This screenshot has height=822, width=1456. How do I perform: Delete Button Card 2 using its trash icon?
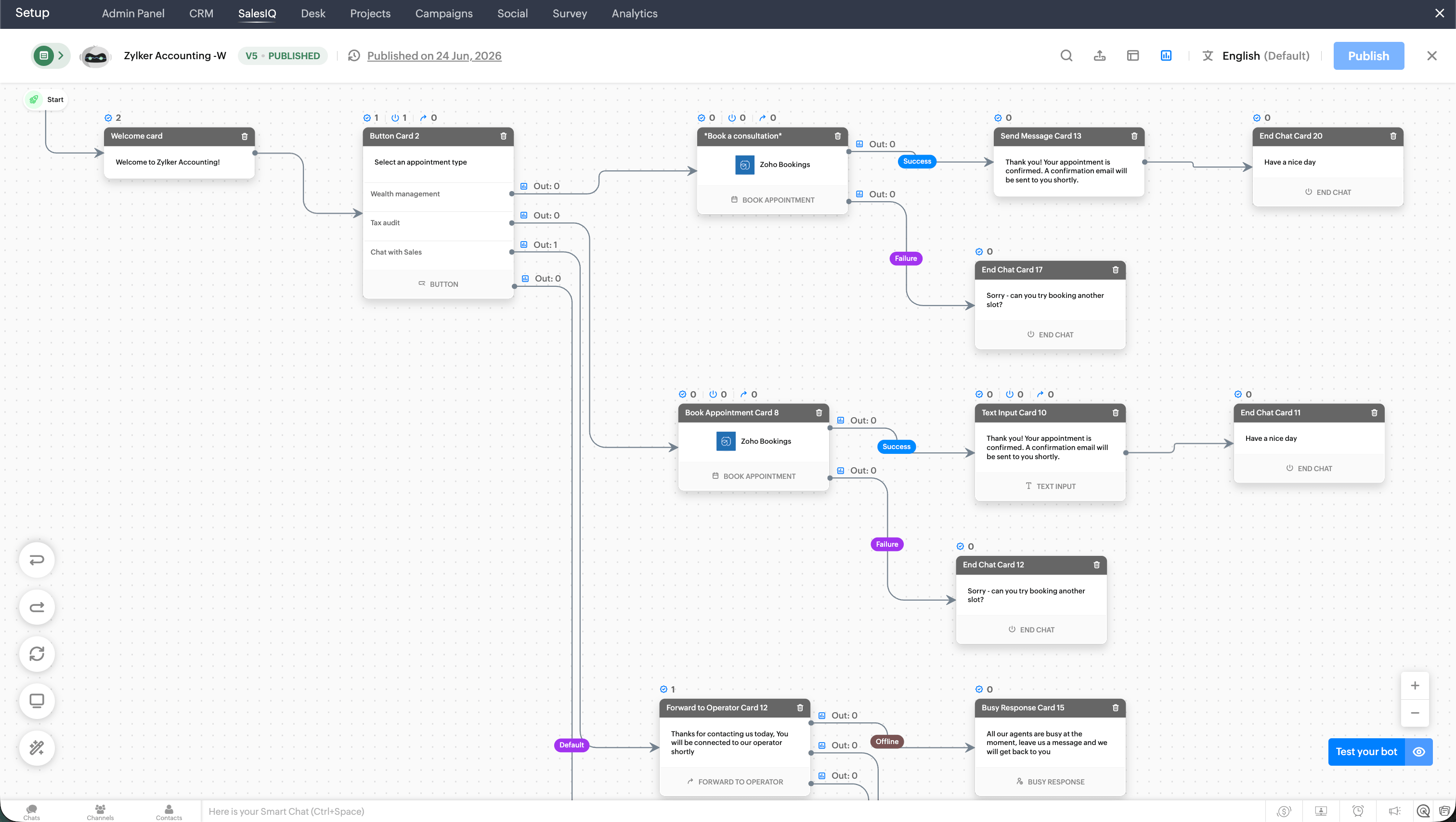[x=504, y=136]
